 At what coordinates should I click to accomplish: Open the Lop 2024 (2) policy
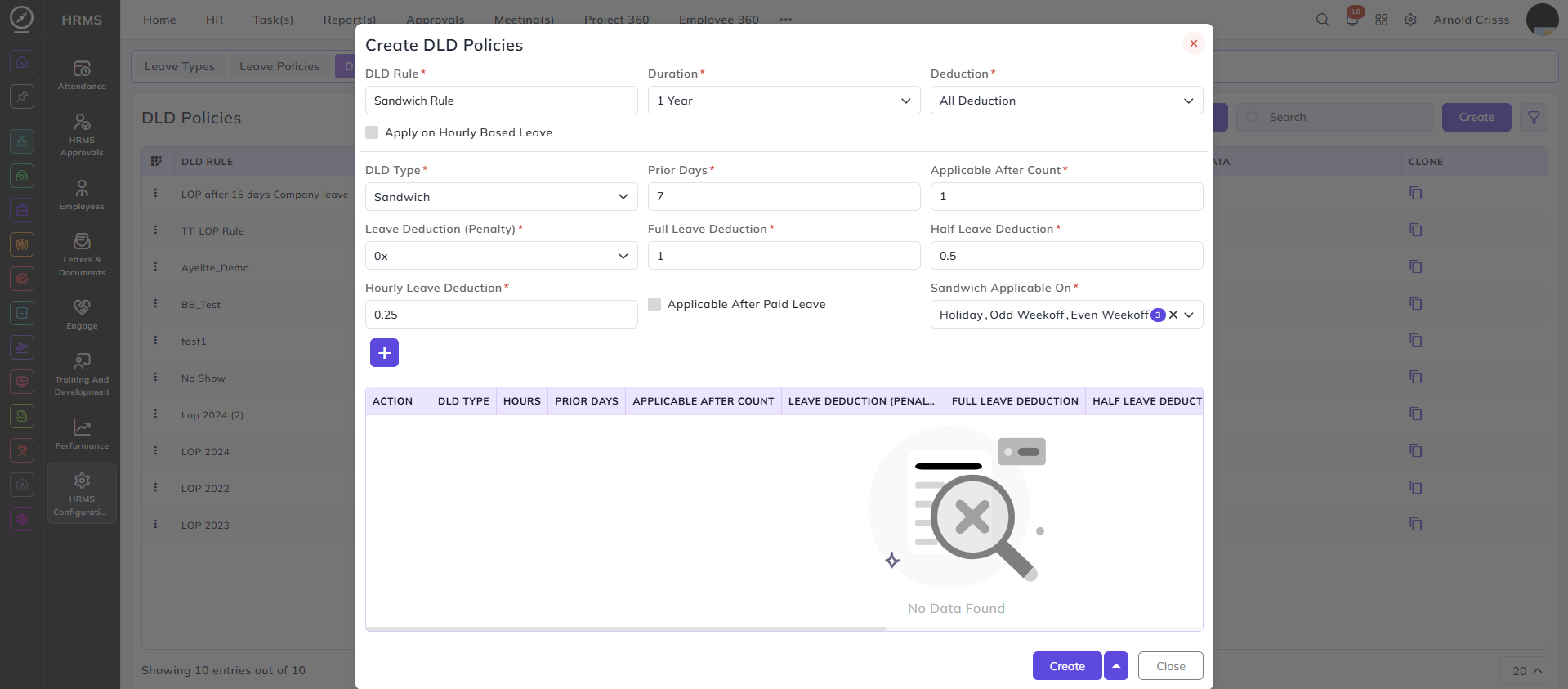click(212, 415)
